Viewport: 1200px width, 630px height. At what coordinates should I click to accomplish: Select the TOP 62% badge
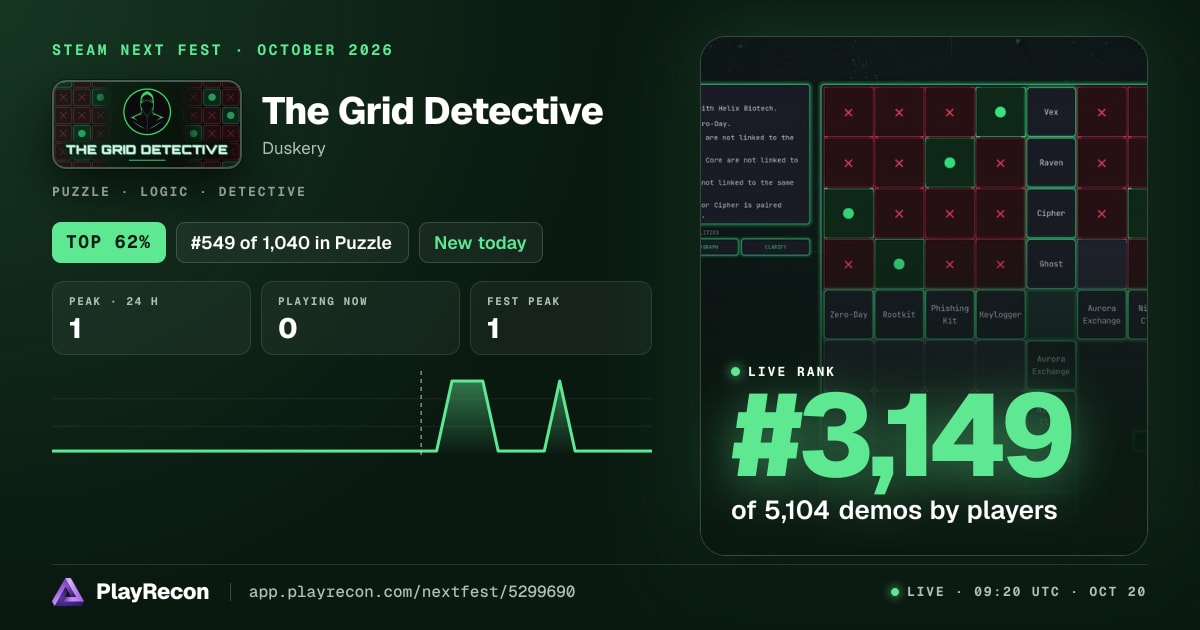109,242
